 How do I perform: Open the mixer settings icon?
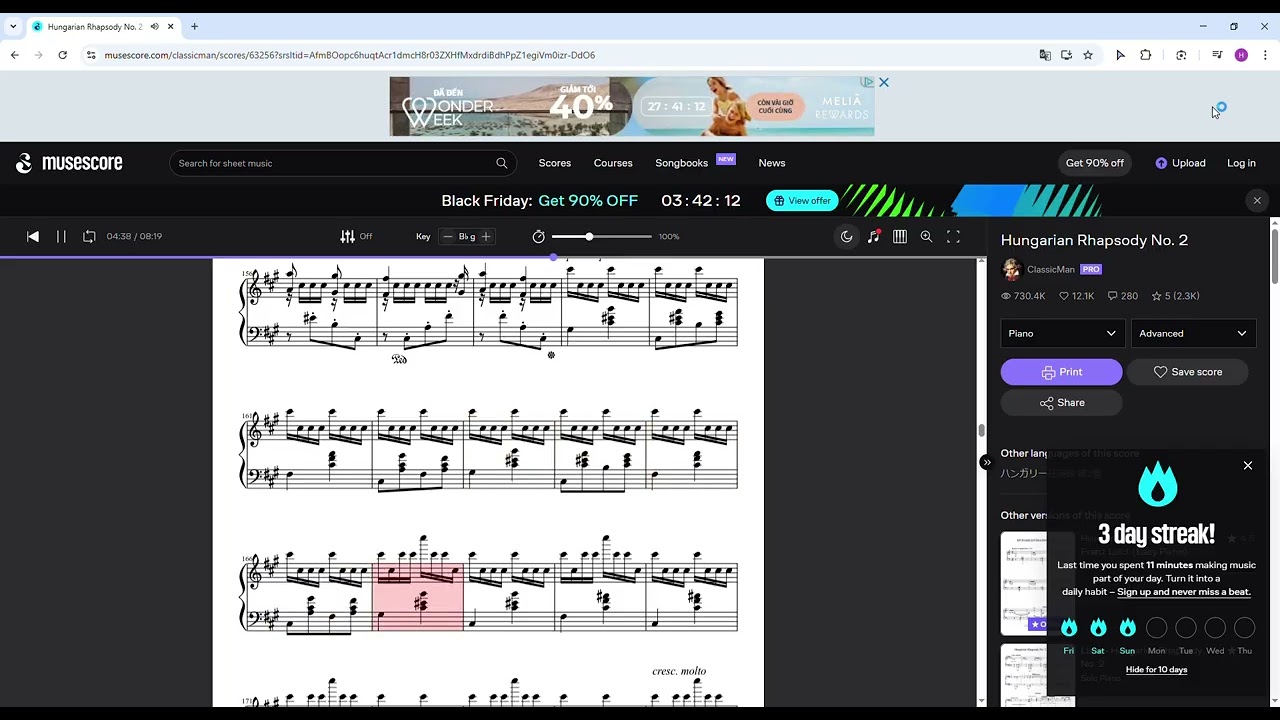point(347,236)
